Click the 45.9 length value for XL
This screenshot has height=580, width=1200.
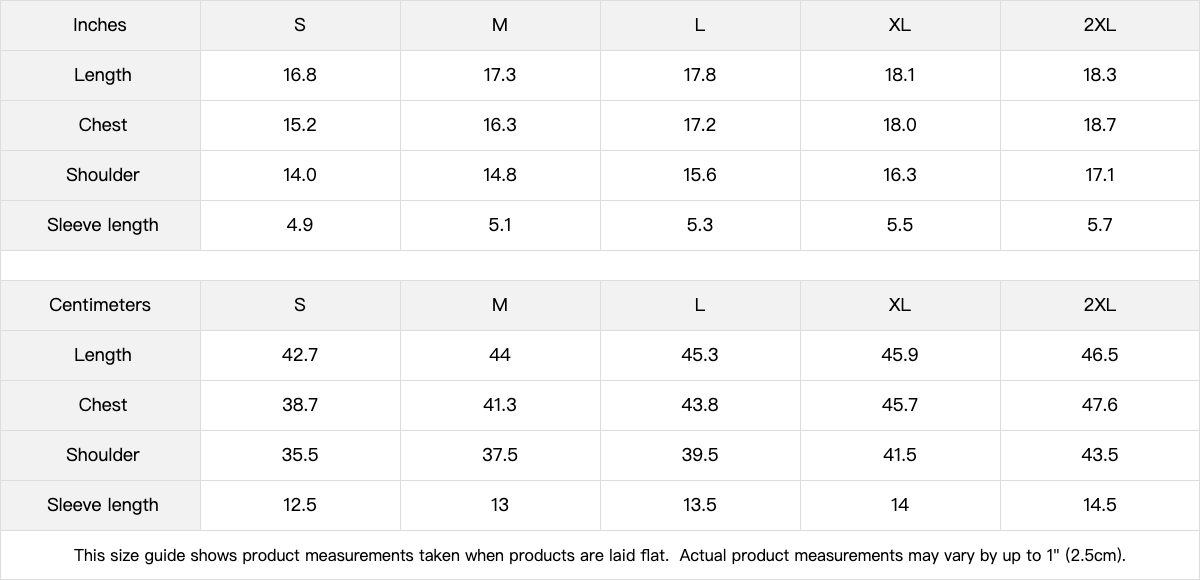899,355
